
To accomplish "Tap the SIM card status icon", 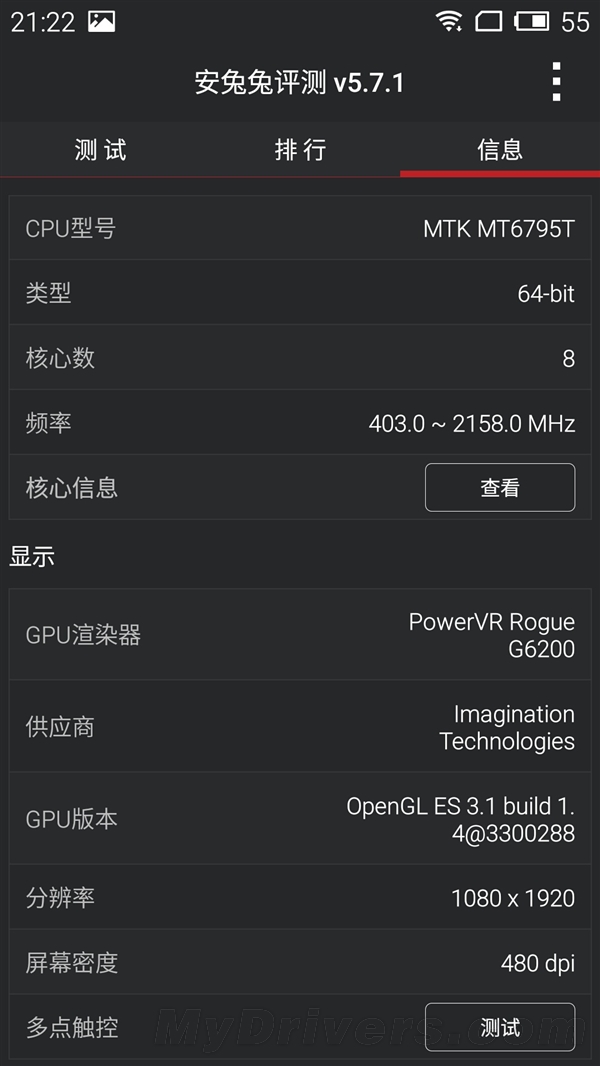I will (488, 22).
